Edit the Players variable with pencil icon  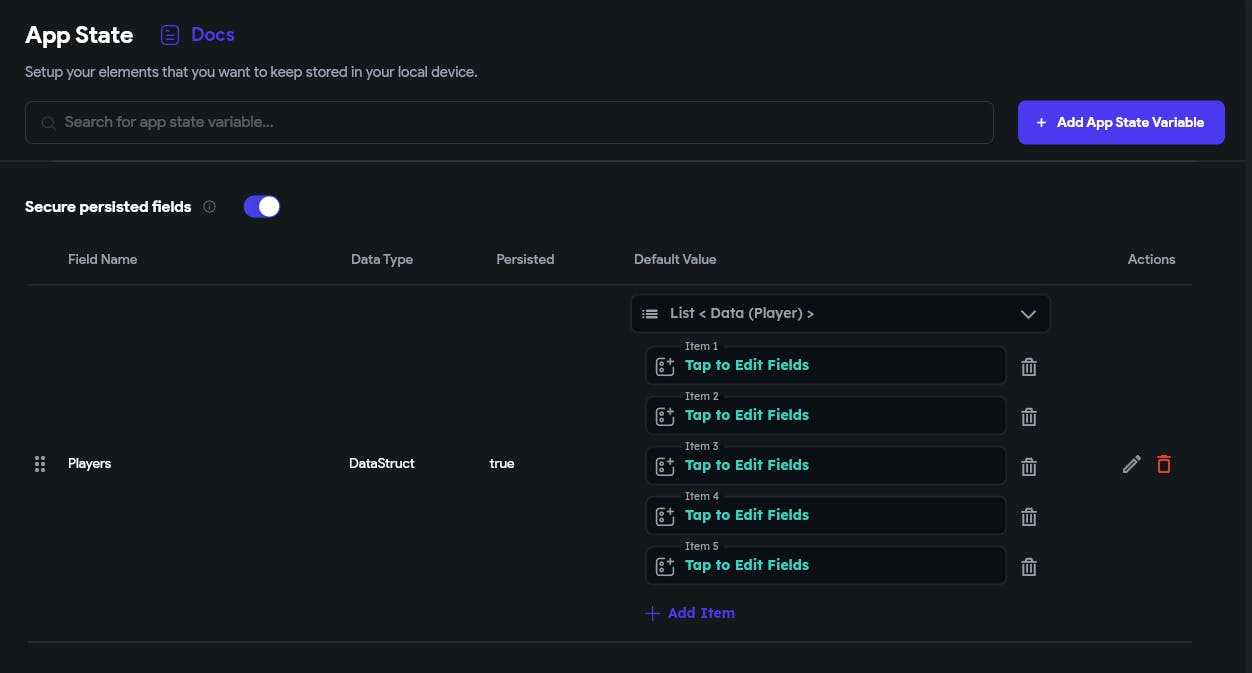(1131, 464)
